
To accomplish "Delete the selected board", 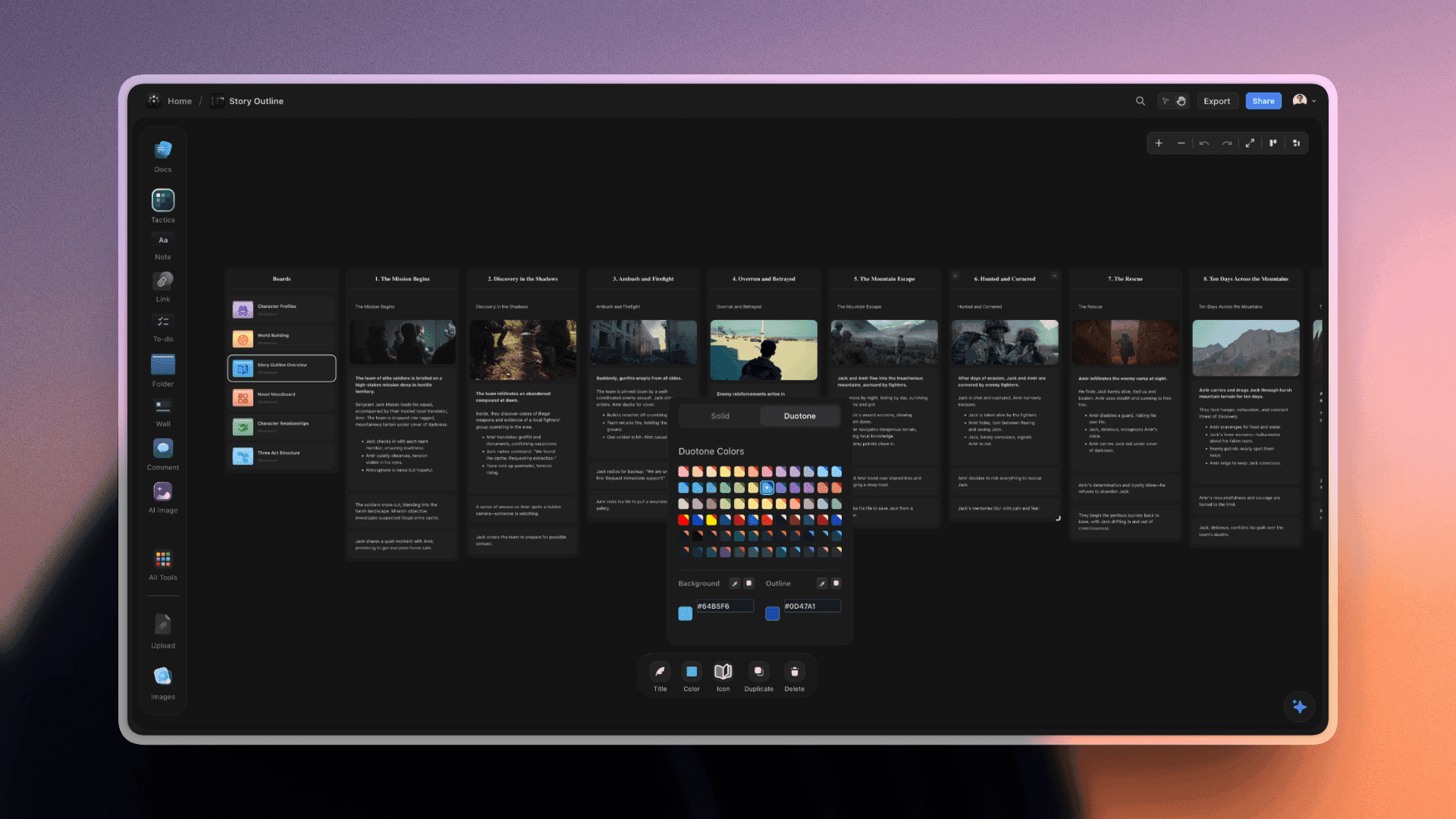I will 794,677.
